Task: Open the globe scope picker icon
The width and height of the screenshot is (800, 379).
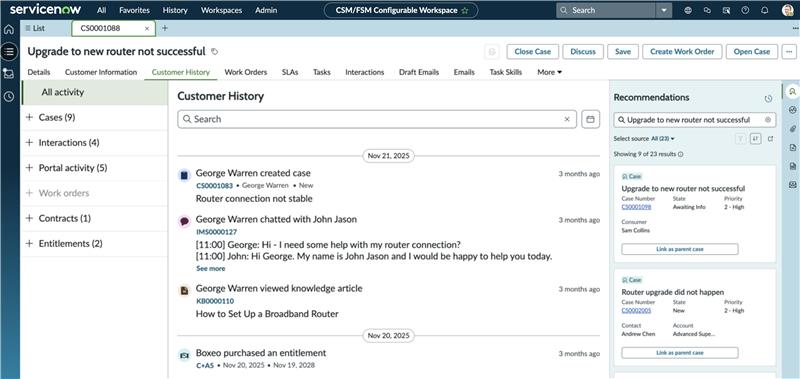Action: [x=688, y=10]
